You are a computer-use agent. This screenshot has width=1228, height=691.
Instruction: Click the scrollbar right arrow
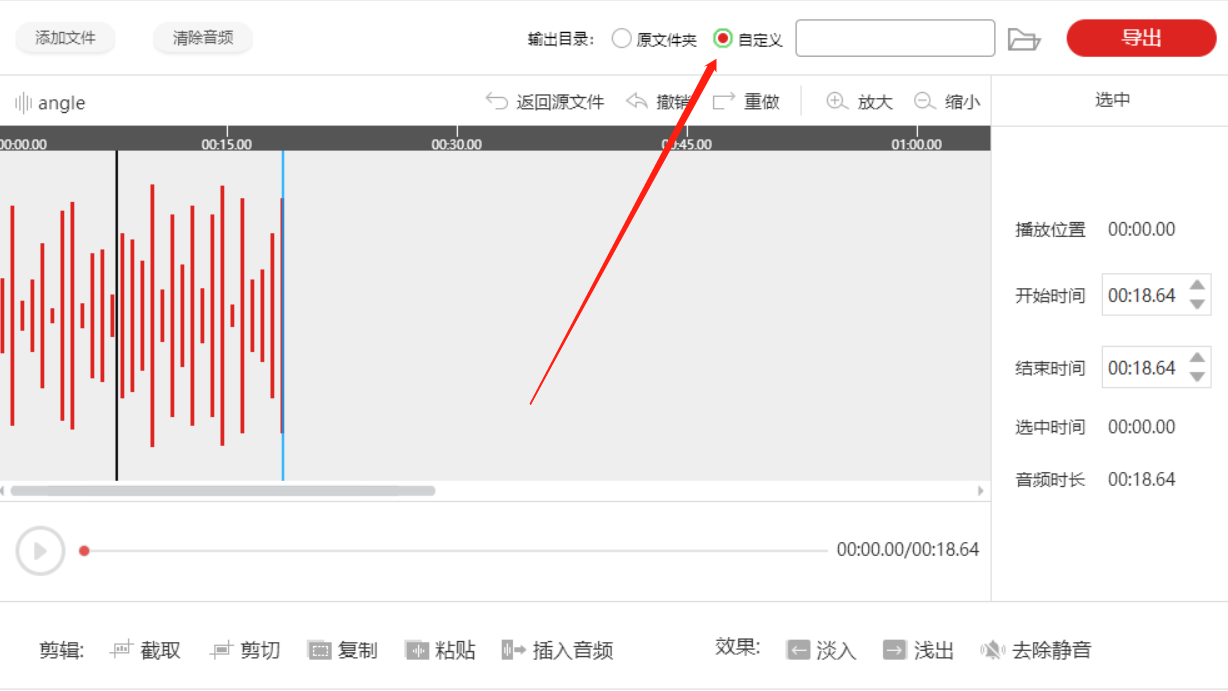click(981, 491)
